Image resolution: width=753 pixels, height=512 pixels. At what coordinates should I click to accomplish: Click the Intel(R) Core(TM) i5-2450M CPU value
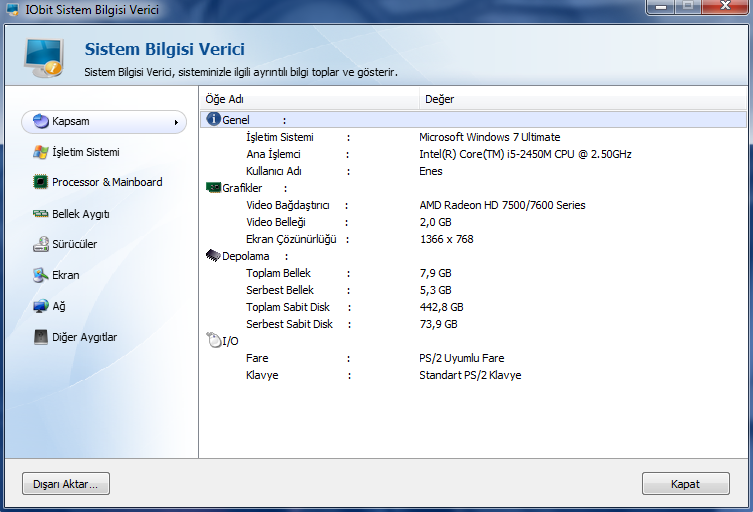pos(525,154)
